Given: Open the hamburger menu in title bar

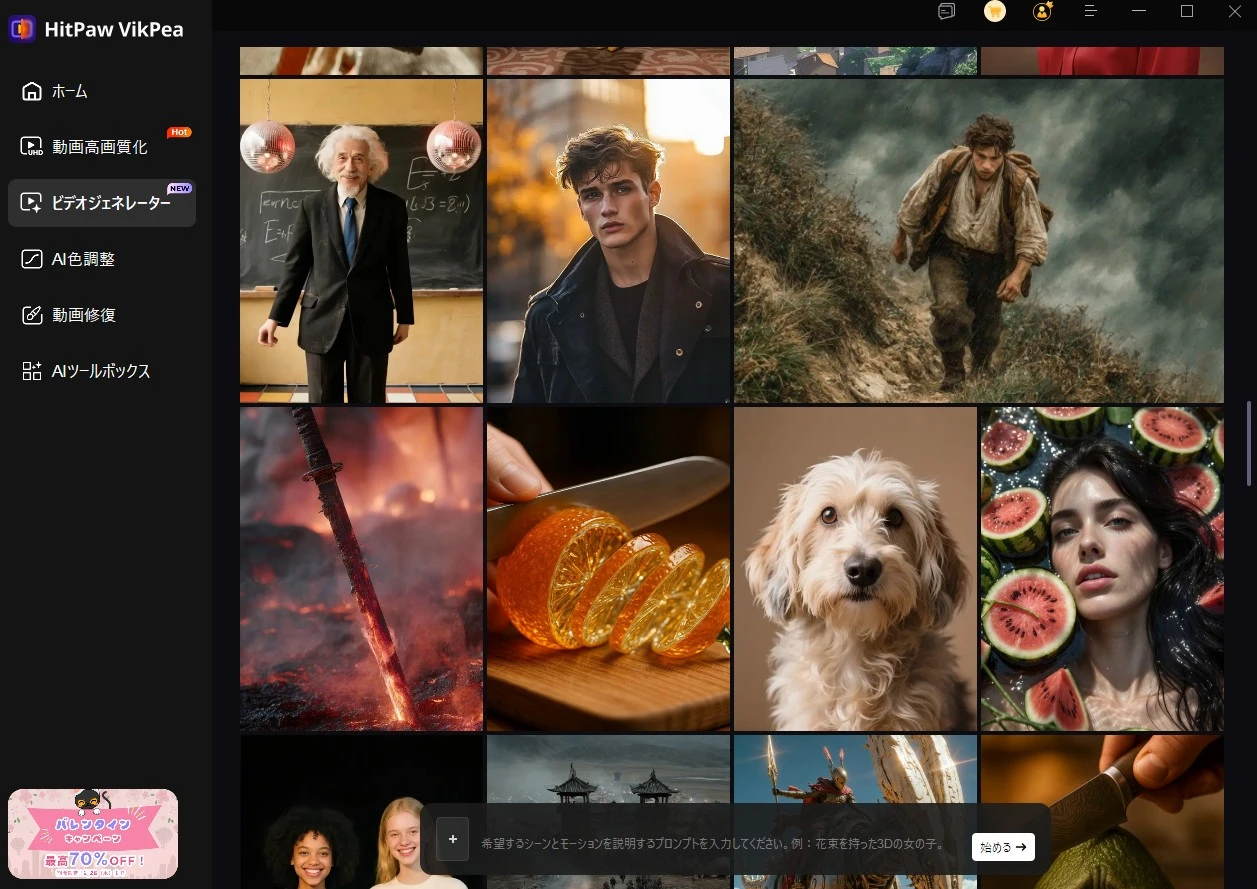Looking at the screenshot, I should [1091, 11].
